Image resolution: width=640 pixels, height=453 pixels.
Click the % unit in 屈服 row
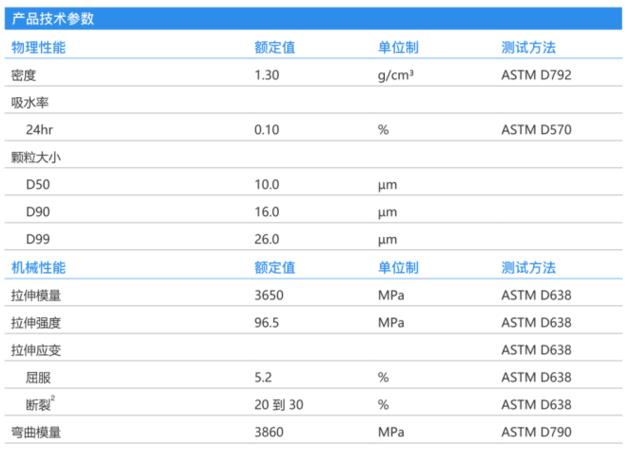(x=383, y=377)
